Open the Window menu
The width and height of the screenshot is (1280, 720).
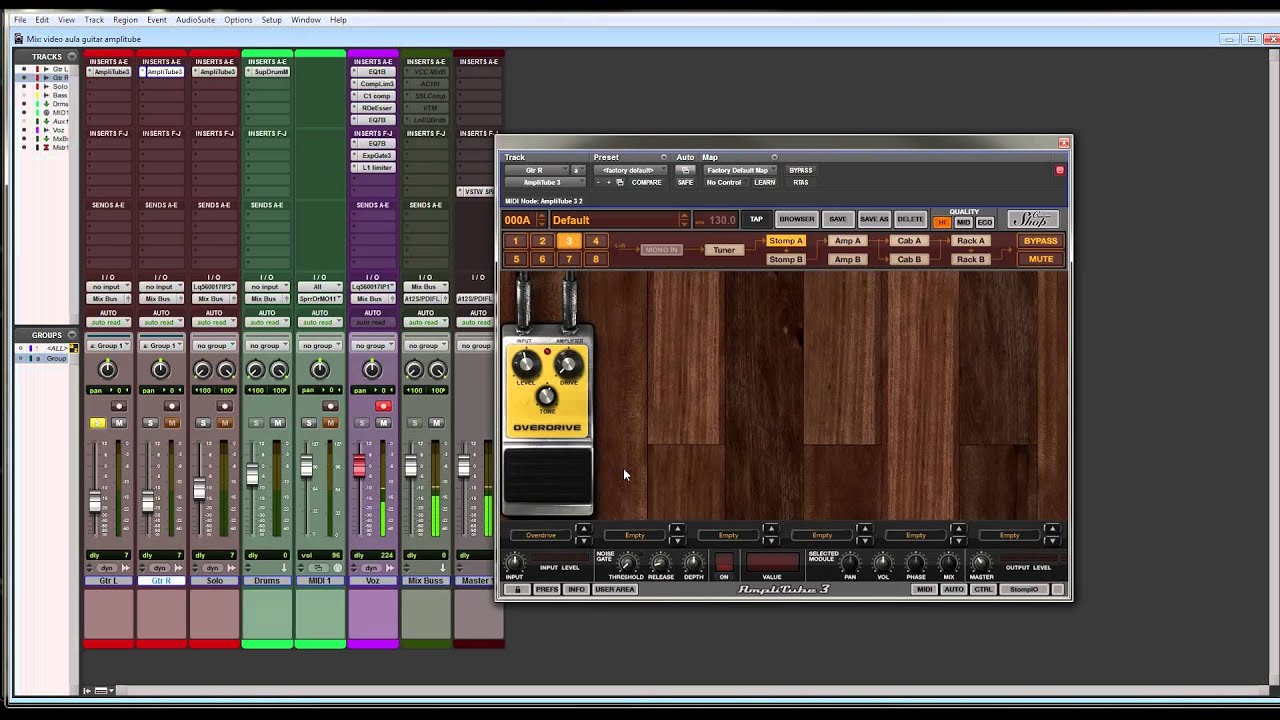click(x=306, y=20)
